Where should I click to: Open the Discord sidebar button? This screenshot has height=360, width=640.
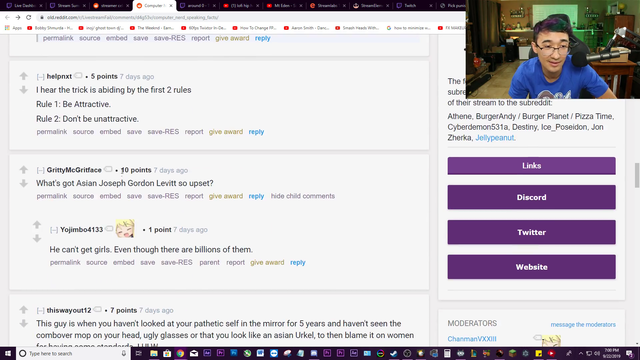click(531, 197)
